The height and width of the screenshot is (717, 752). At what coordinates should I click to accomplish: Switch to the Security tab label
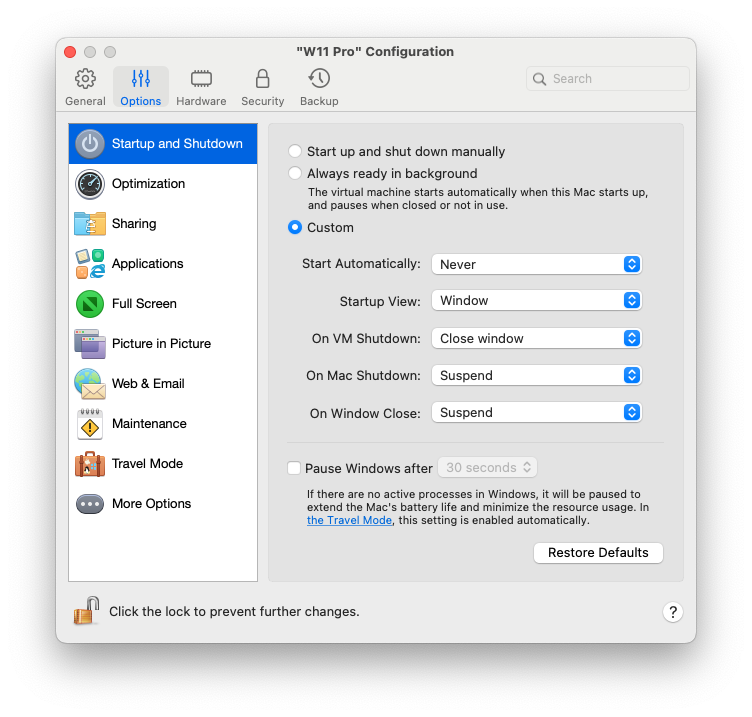tap(262, 101)
